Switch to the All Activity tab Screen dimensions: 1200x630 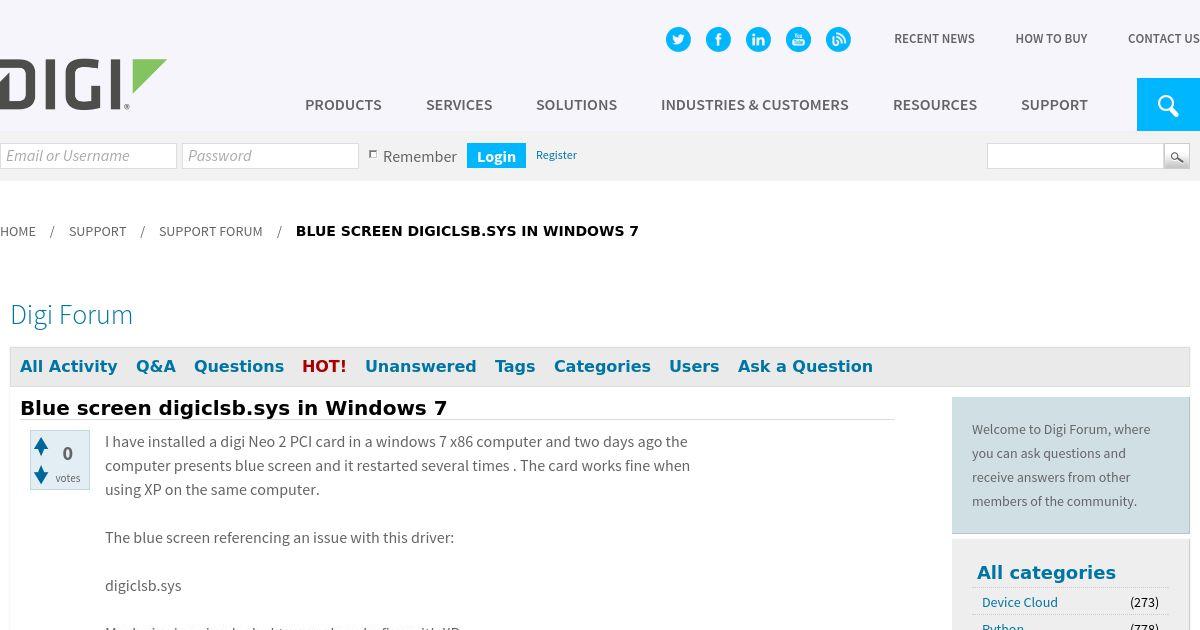click(68, 366)
